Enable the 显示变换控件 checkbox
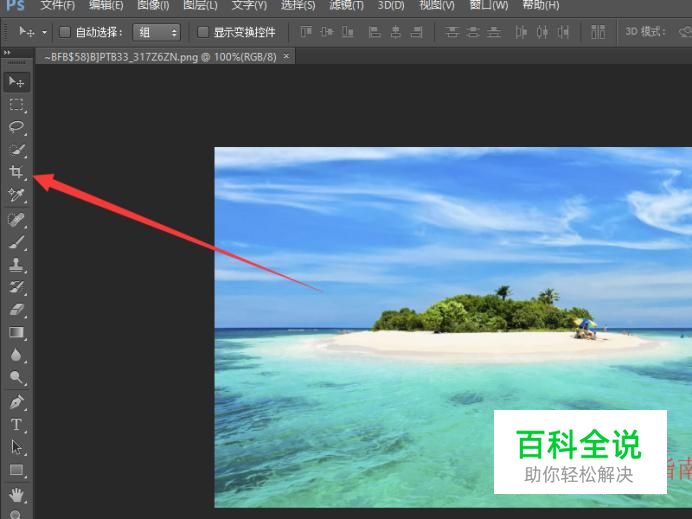The width and height of the screenshot is (692, 519). point(203,32)
